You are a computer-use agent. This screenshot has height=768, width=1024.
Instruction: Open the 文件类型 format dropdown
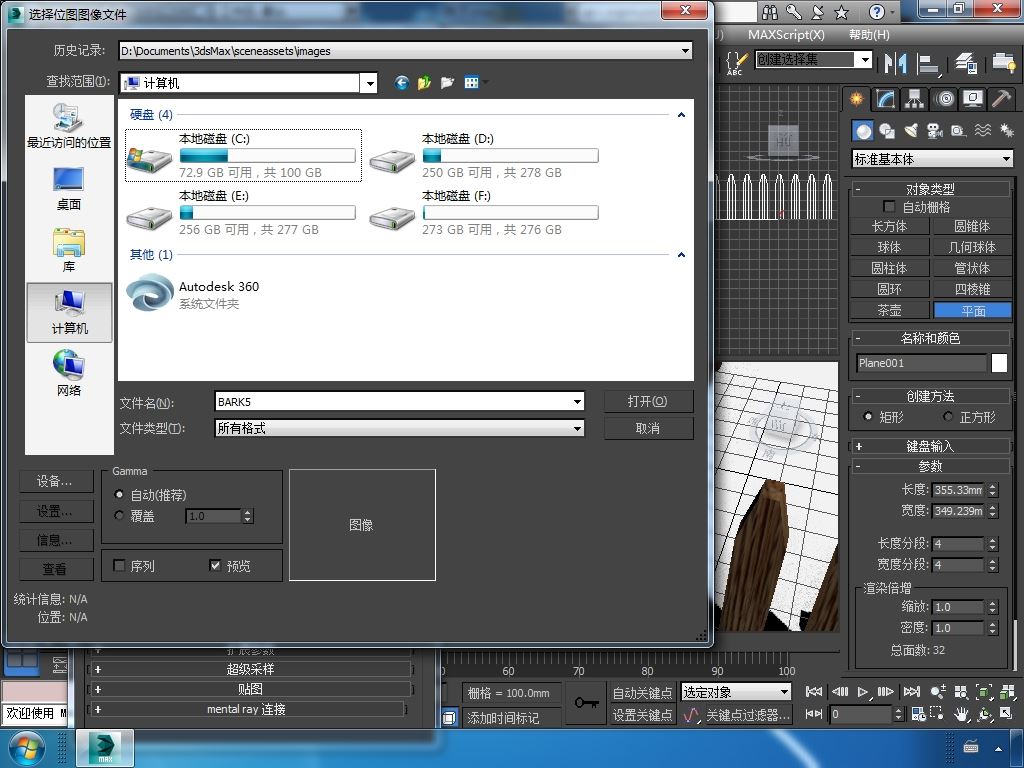click(x=577, y=428)
